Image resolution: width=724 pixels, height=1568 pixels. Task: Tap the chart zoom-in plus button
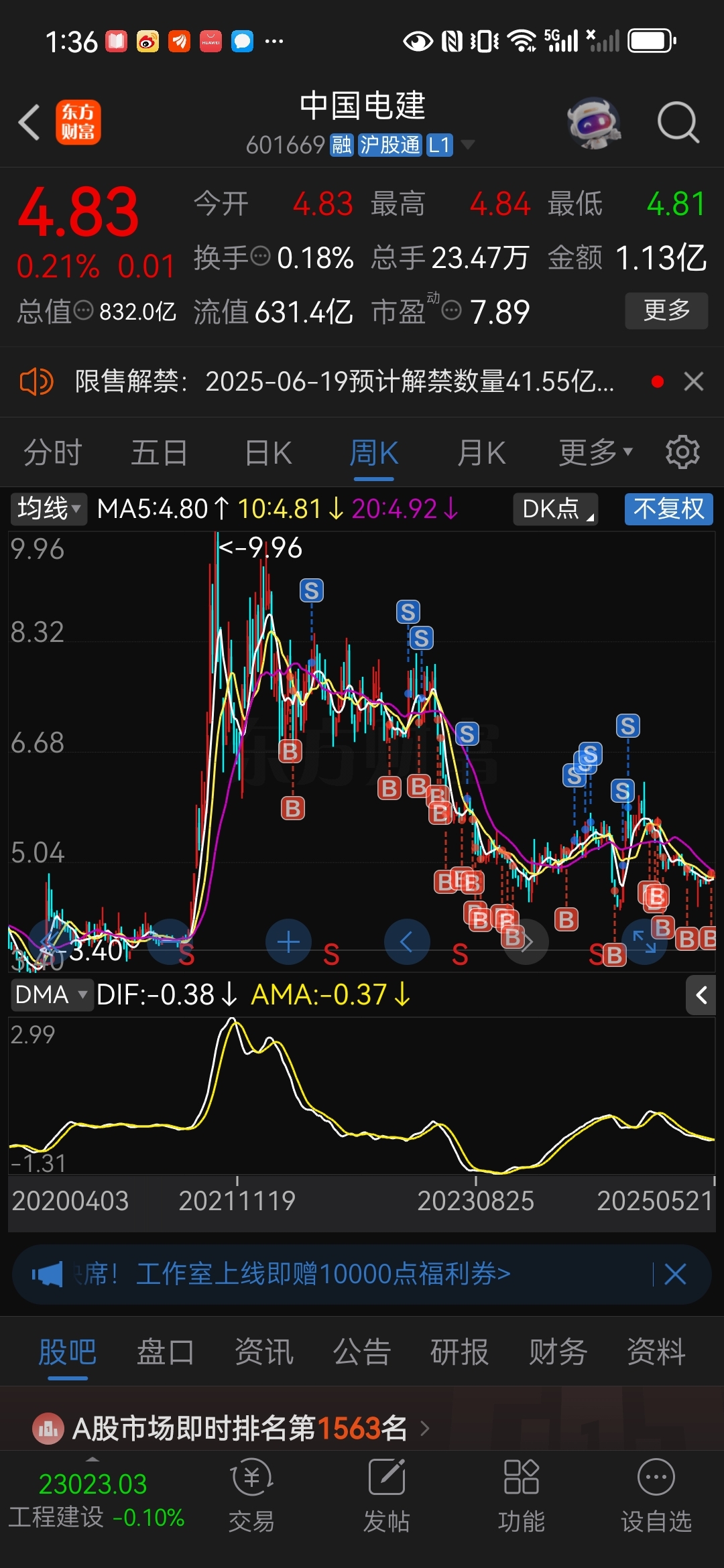288,942
